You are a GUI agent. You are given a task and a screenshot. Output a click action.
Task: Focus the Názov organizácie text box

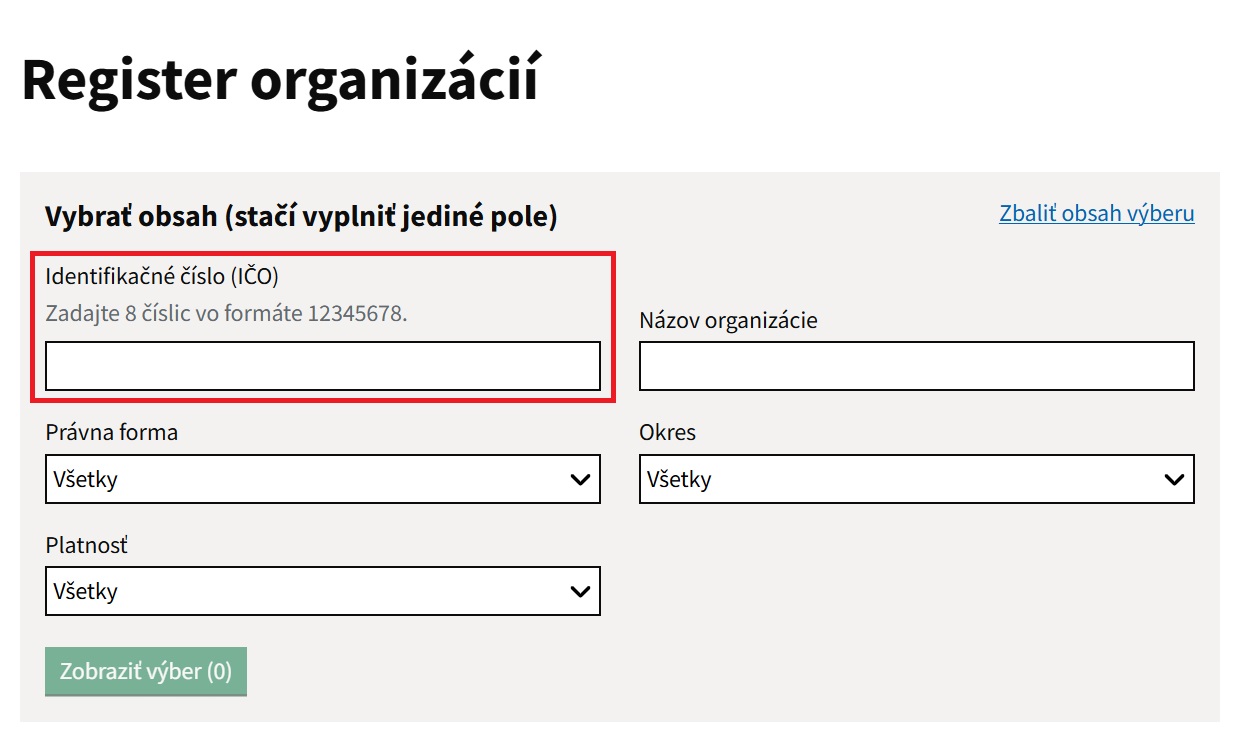coord(916,366)
